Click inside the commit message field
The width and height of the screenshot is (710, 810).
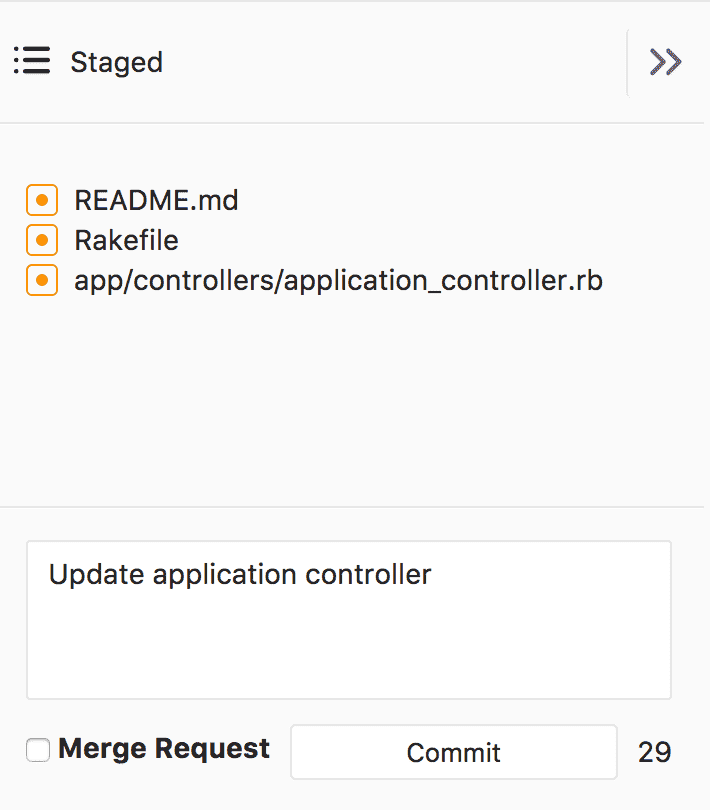[x=348, y=618]
